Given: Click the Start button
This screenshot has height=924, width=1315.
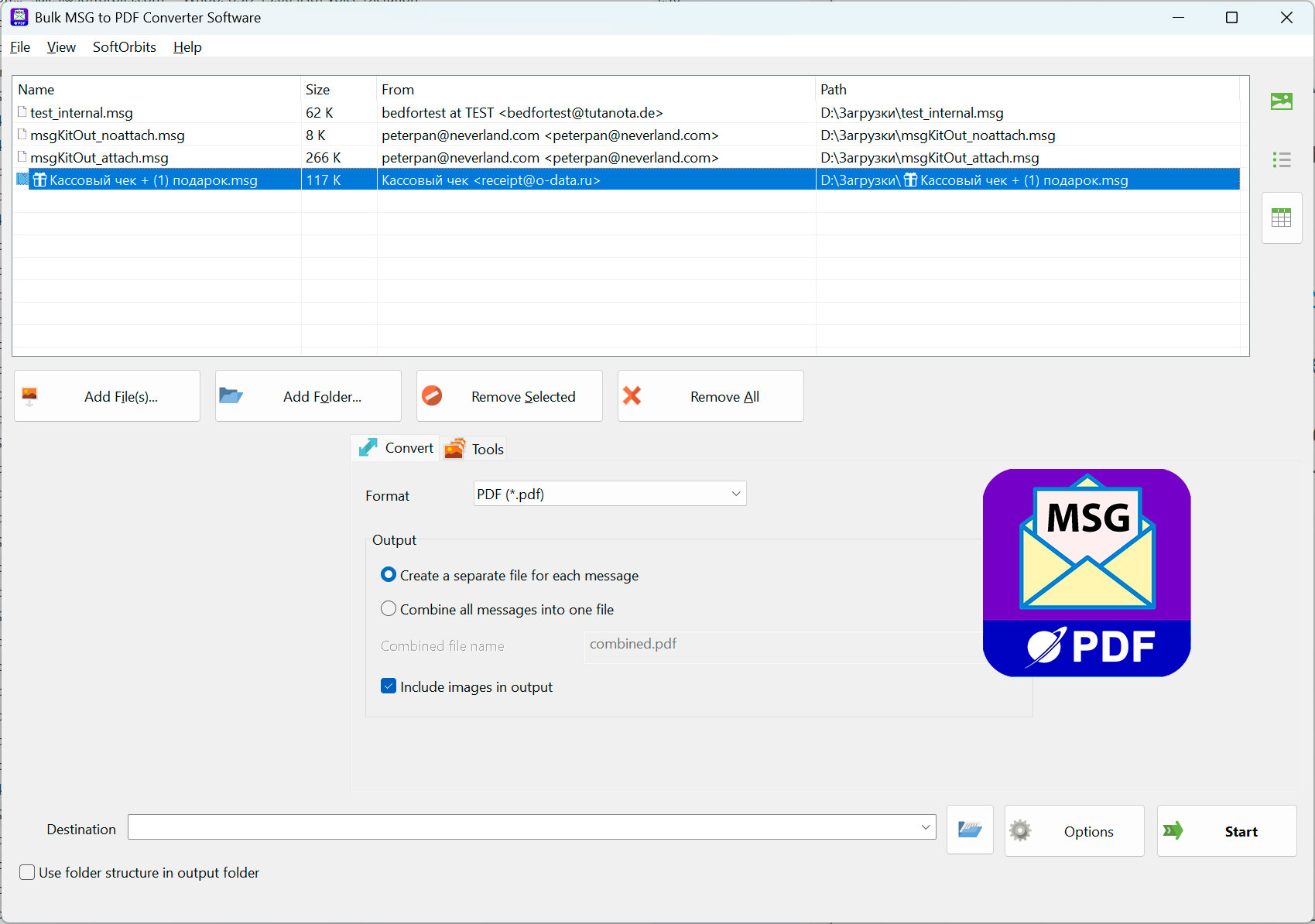Looking at the screenshot, I should click(1227, 831).
